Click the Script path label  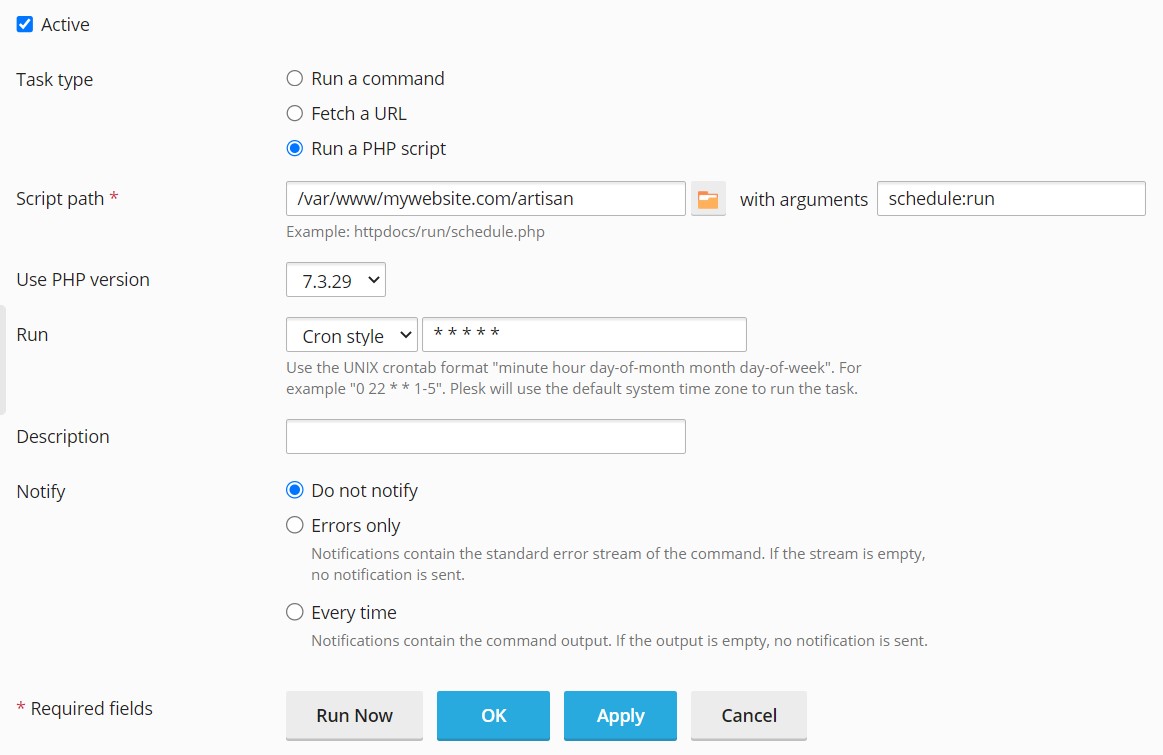(60, 199)
